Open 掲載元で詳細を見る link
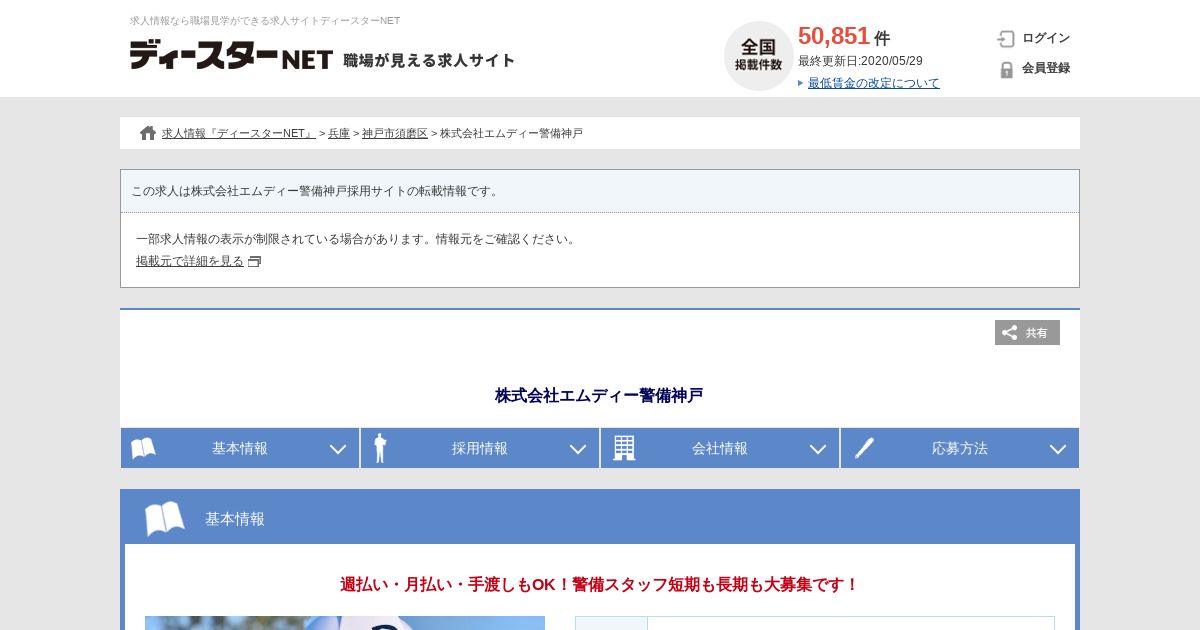Screen dimensions: 1200x630 [x=190, y=261]
